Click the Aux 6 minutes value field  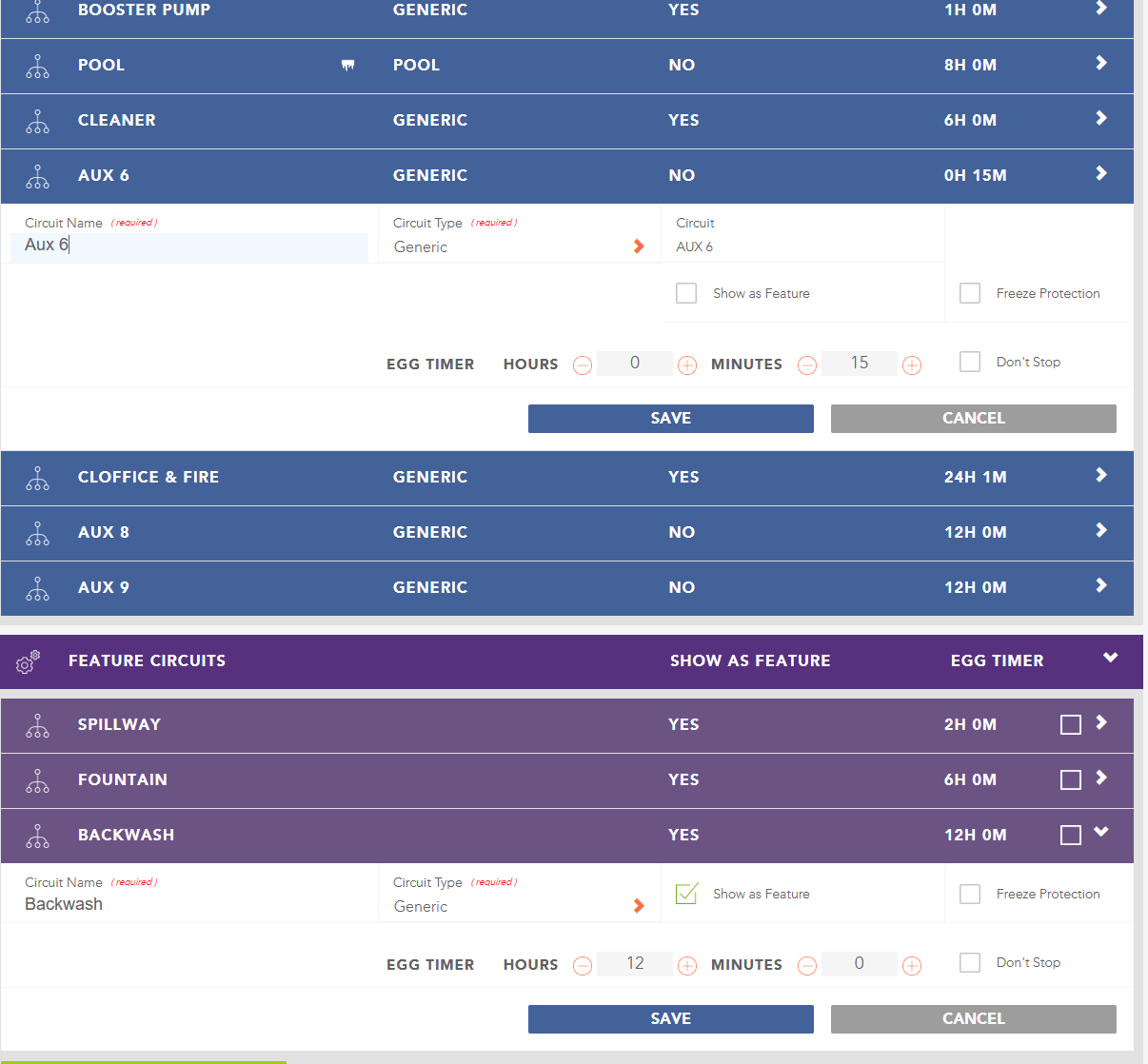(x=860, y=364)
